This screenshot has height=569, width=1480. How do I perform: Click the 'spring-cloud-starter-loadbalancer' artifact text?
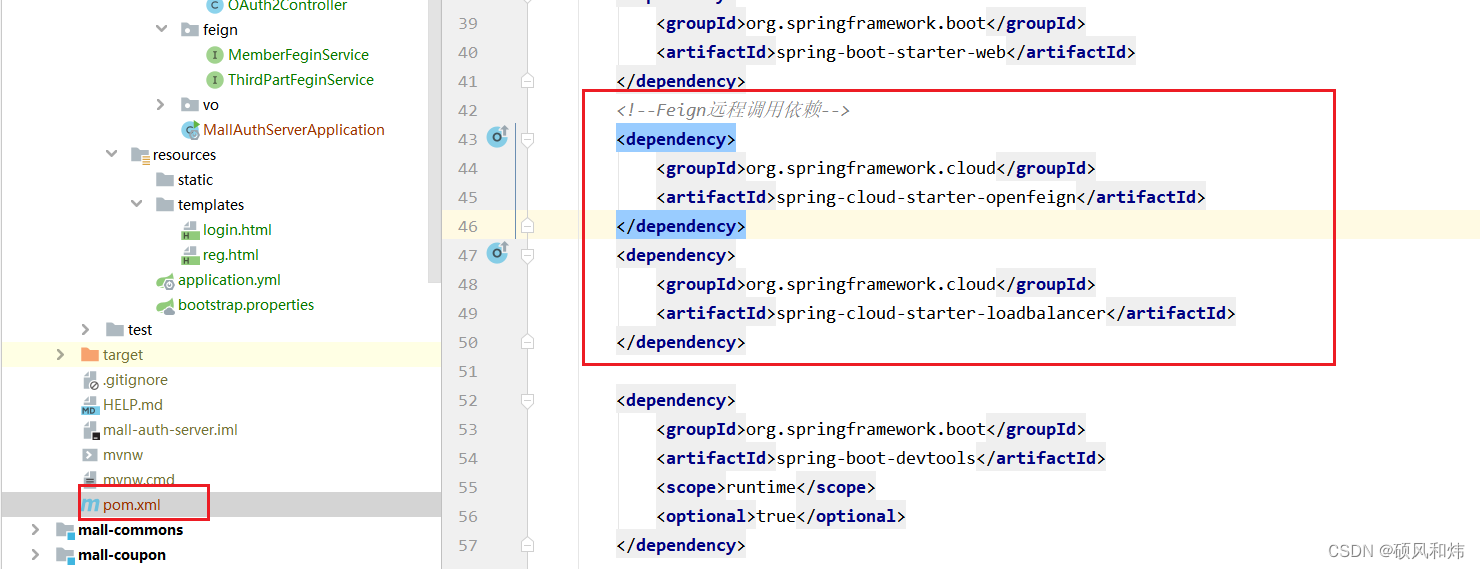point(941,313)
